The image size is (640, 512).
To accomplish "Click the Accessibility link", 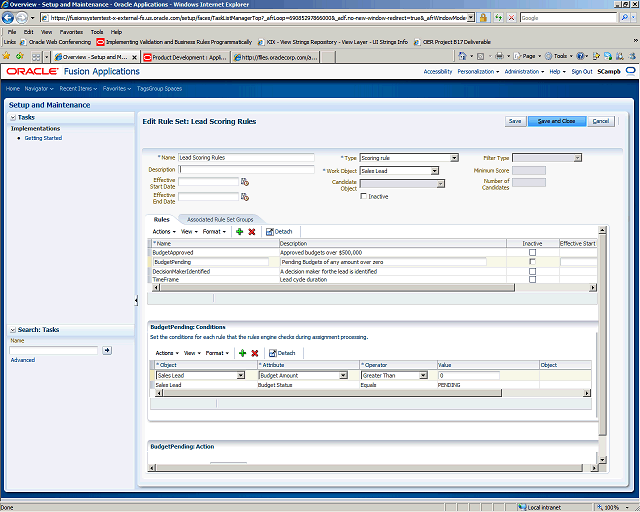I will tap(438, 71).
